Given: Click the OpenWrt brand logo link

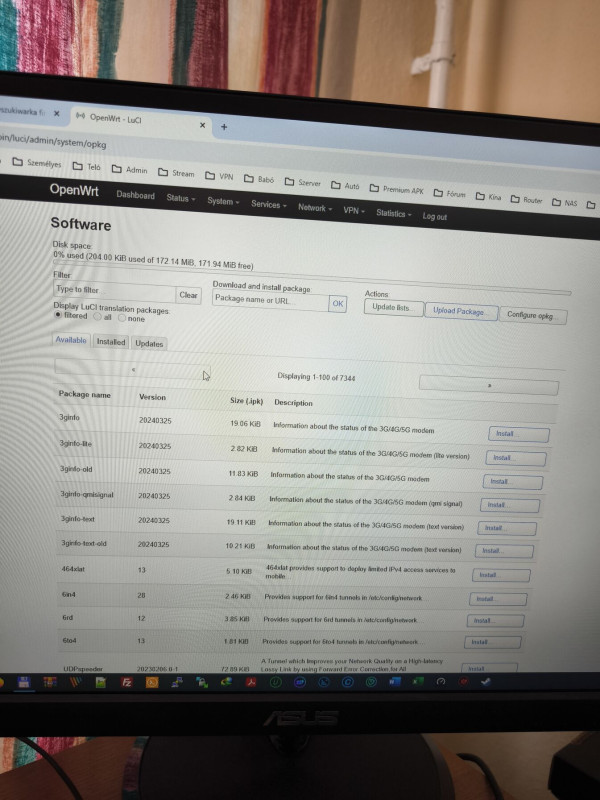Looking at the screenshot, I should point(74,190).
